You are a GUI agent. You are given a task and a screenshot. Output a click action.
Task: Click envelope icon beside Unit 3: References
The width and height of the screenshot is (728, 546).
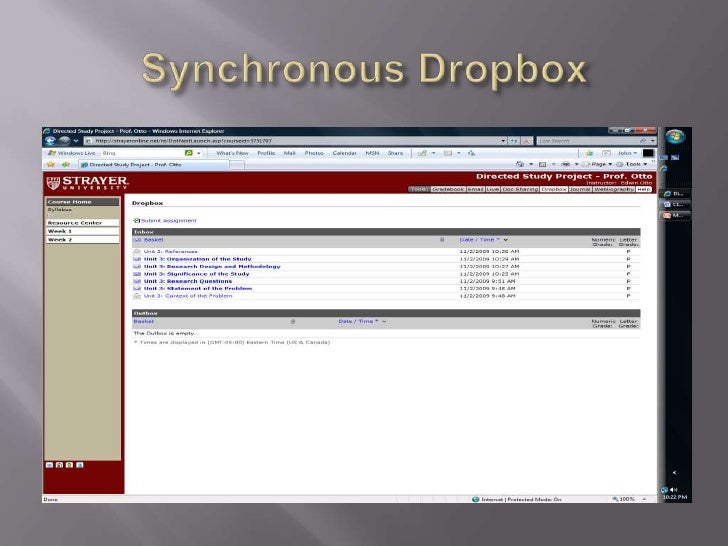pos(137,251)
